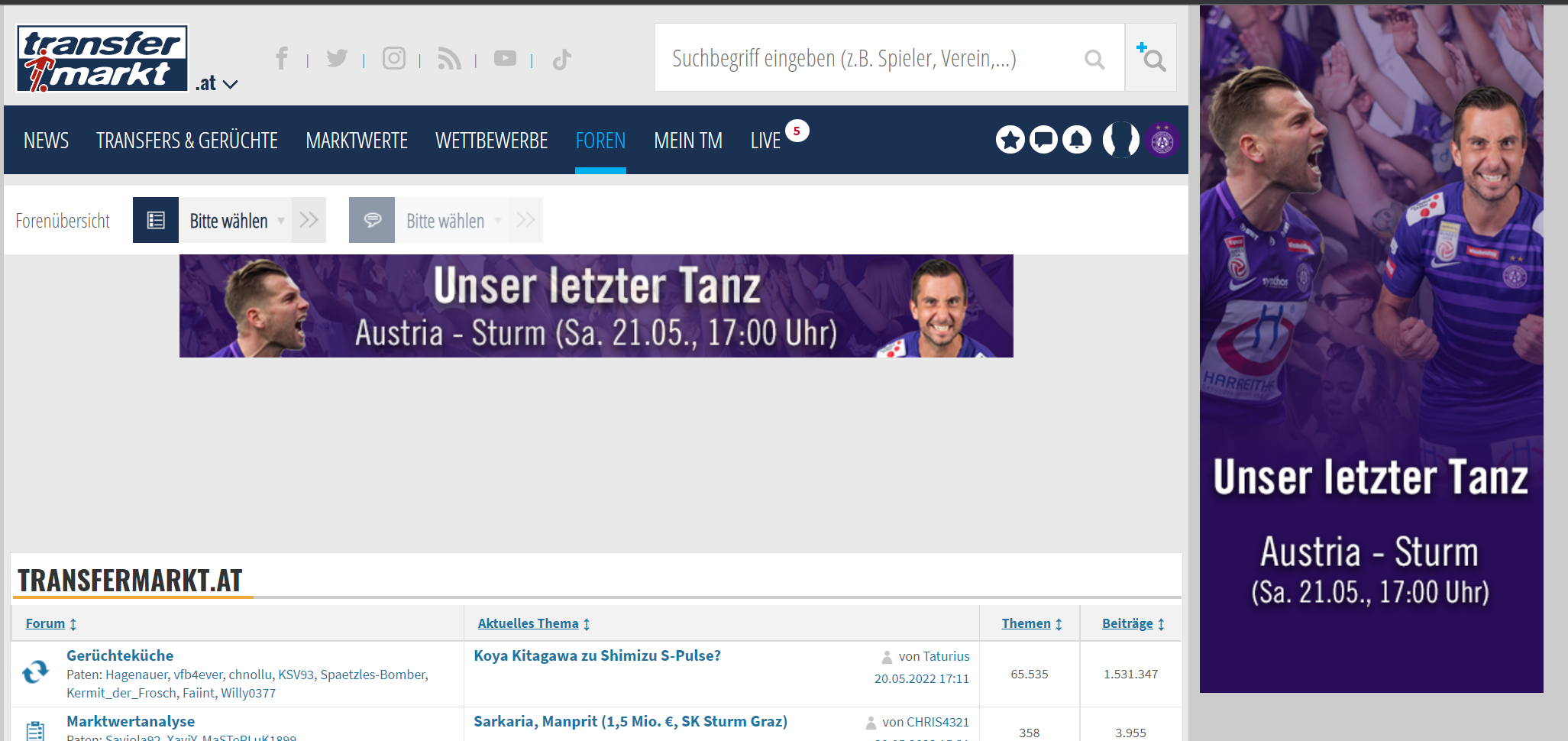This screenshot has height=741, width=1568.
Task: Click the star favorites icon
Action: pos(1010,140)
